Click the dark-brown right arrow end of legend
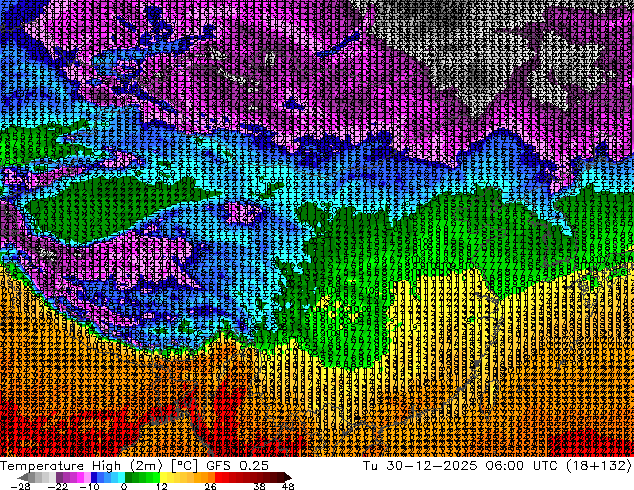Viewport: 634px width, 490px height. (x=288, y=477)
